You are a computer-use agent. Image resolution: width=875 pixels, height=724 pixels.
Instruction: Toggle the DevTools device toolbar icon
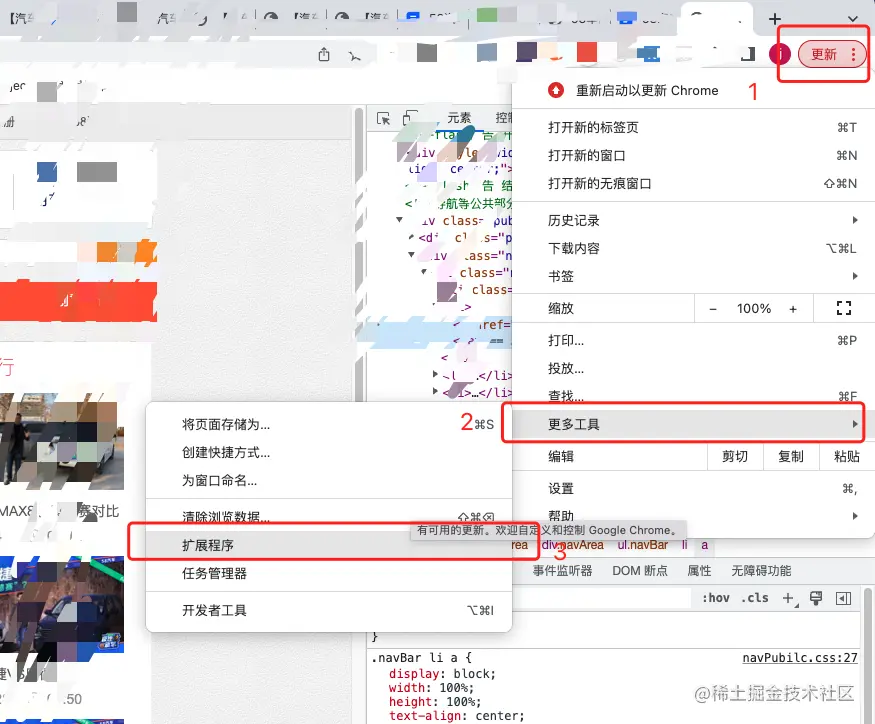click(410, 118)
